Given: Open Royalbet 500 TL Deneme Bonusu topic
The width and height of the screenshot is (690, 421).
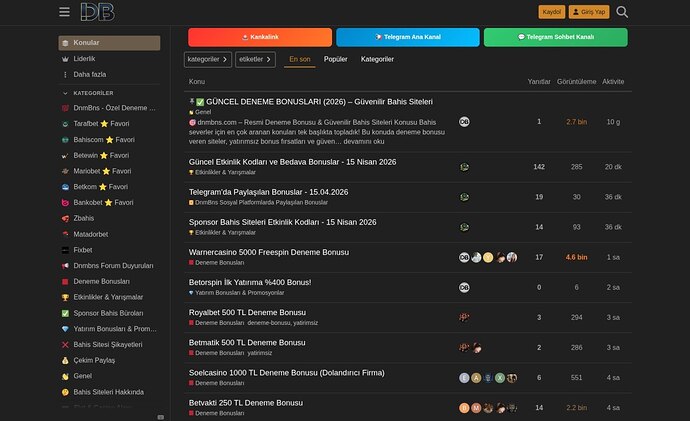Looking at the screenshot, I should [x=247, y=313].
